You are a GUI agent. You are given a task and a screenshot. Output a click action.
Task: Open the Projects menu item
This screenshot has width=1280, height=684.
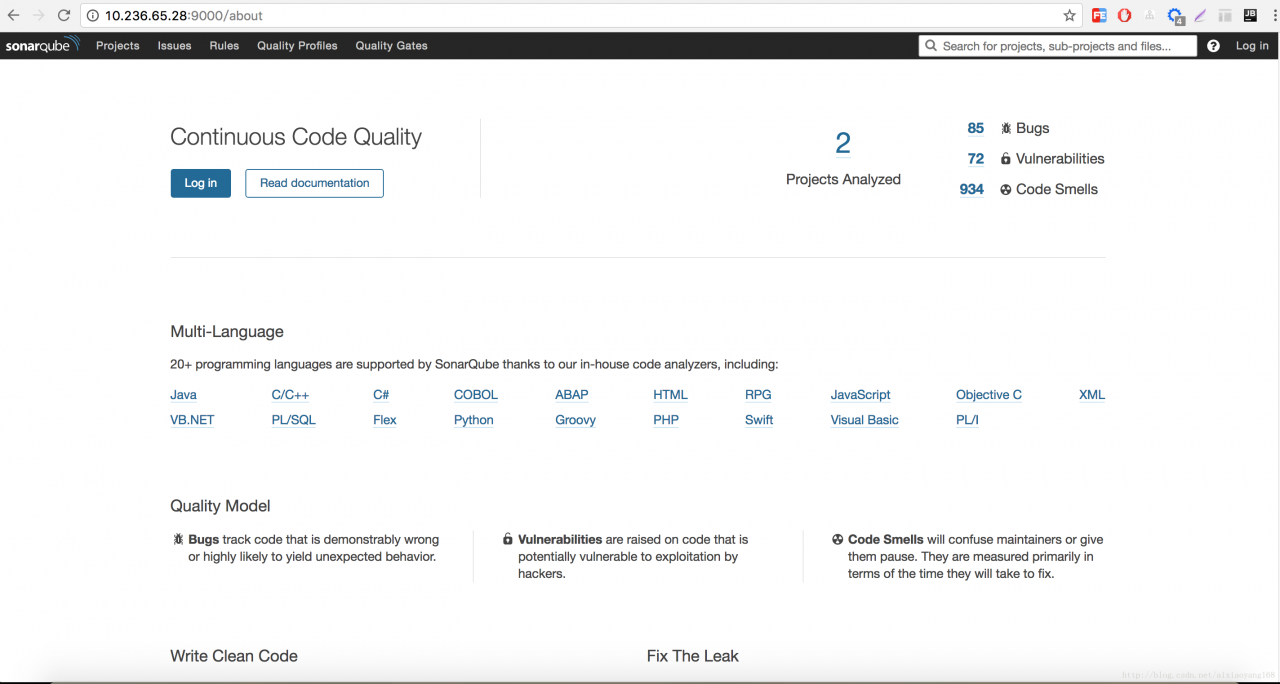[x=118, y=46]
